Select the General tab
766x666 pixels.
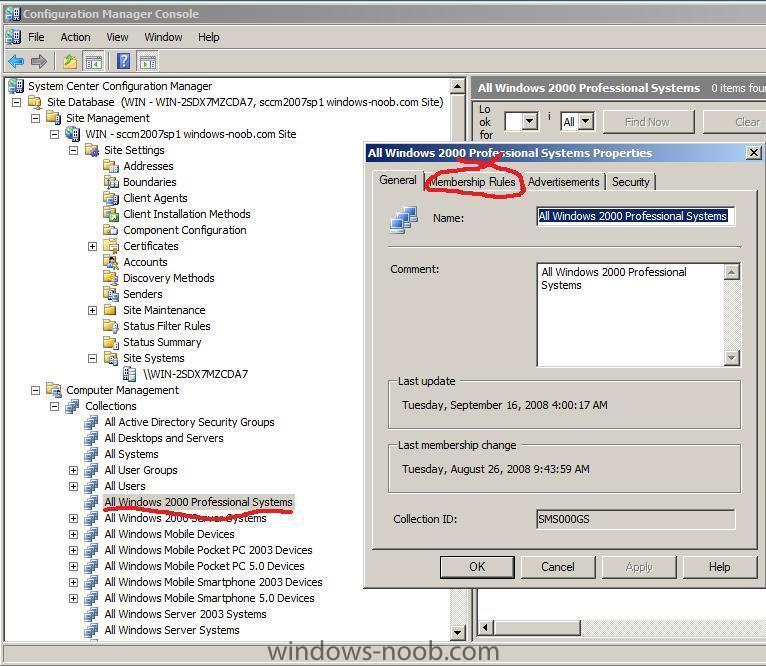[398, 180]
